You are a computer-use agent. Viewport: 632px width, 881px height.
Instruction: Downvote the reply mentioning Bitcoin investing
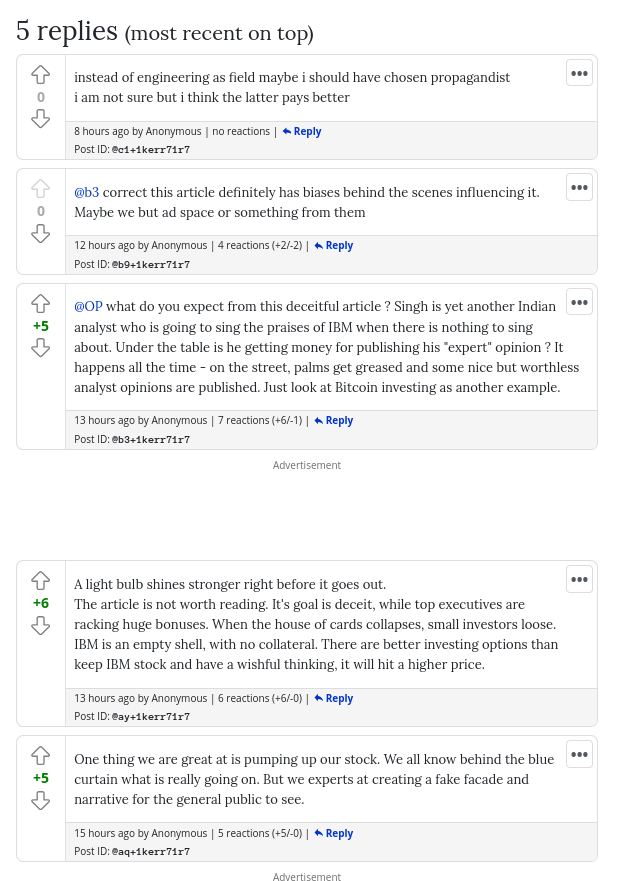(x=40, y=347)
